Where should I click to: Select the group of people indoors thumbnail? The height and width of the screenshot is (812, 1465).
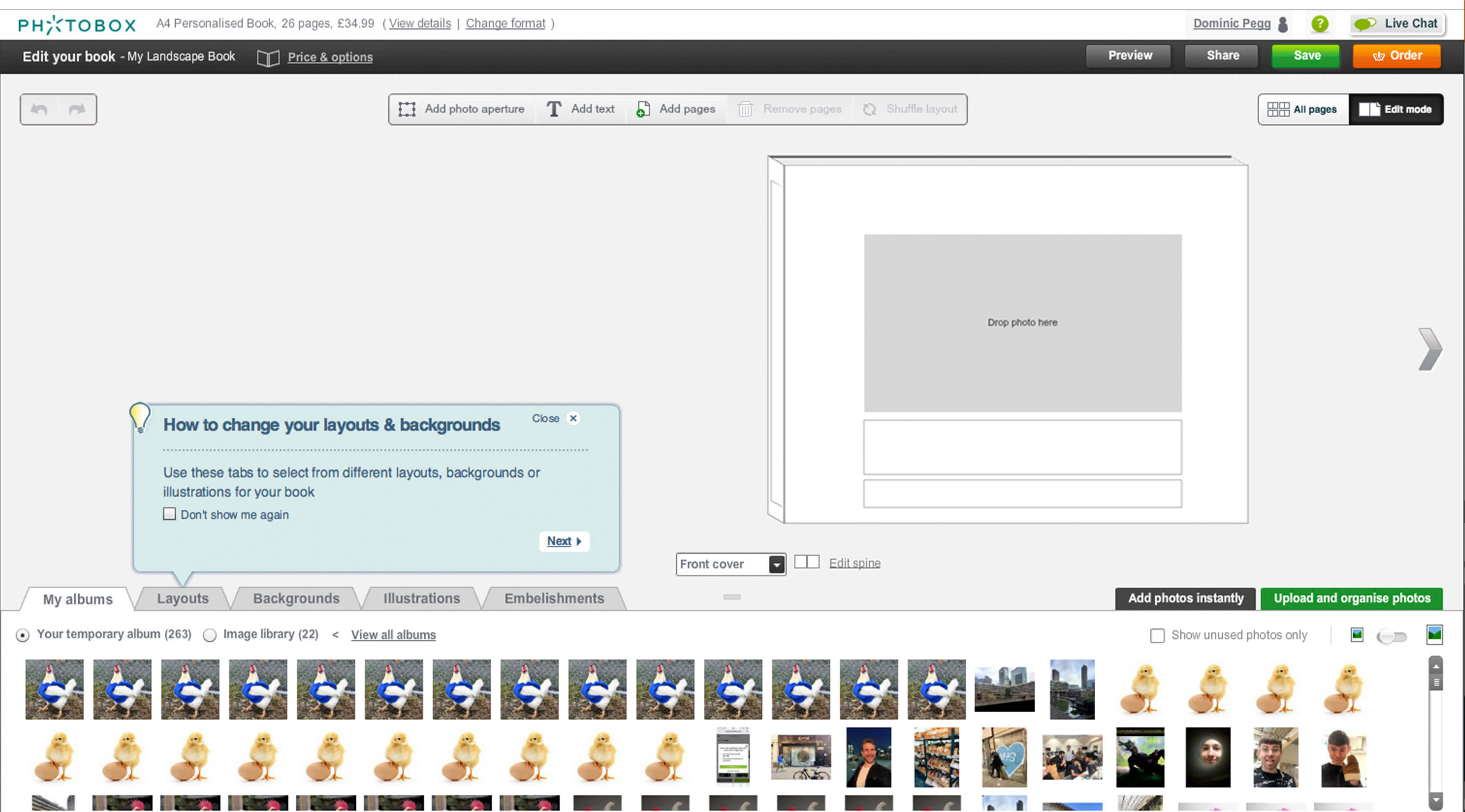[1072, 757]
